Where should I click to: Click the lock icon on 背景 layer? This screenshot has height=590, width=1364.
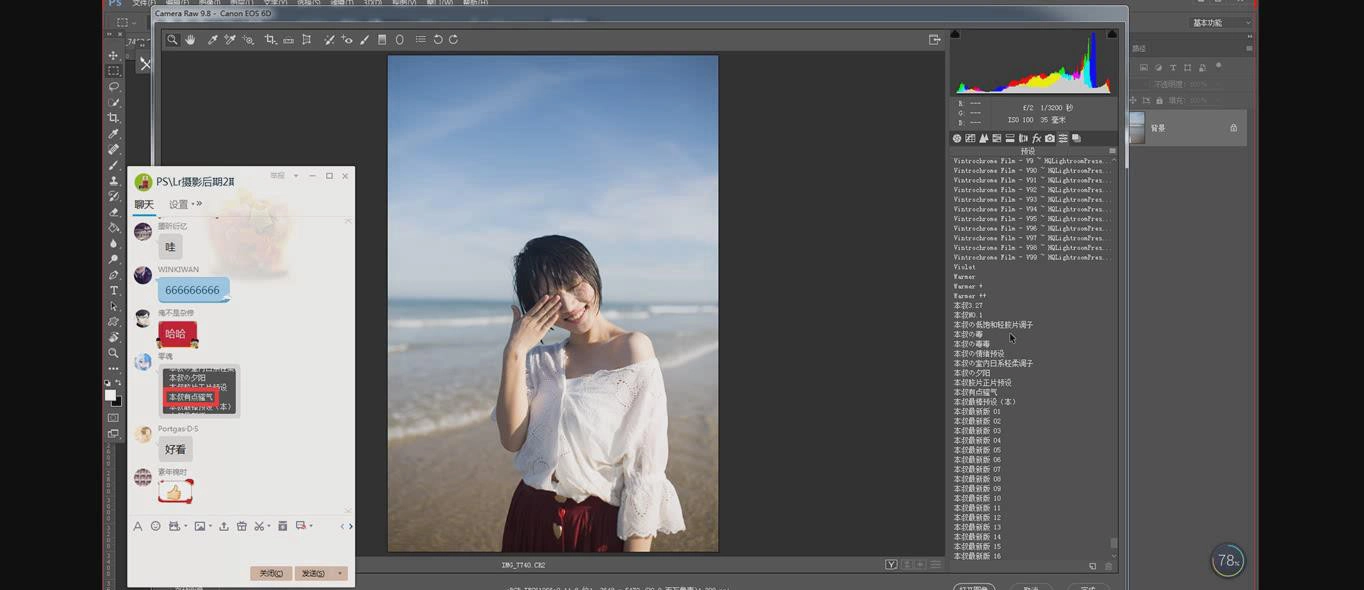point(1233,128)
